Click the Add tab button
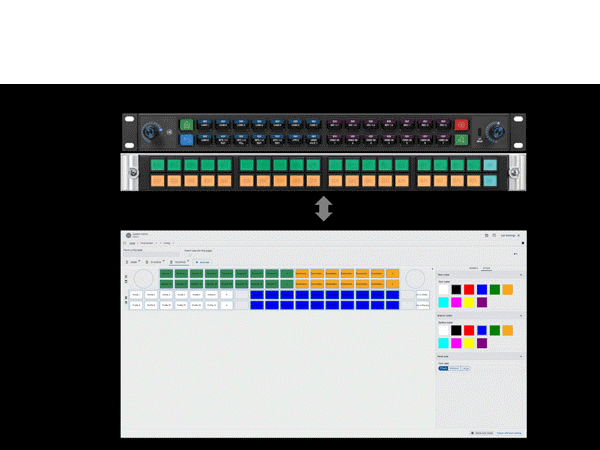 [201, 261]
